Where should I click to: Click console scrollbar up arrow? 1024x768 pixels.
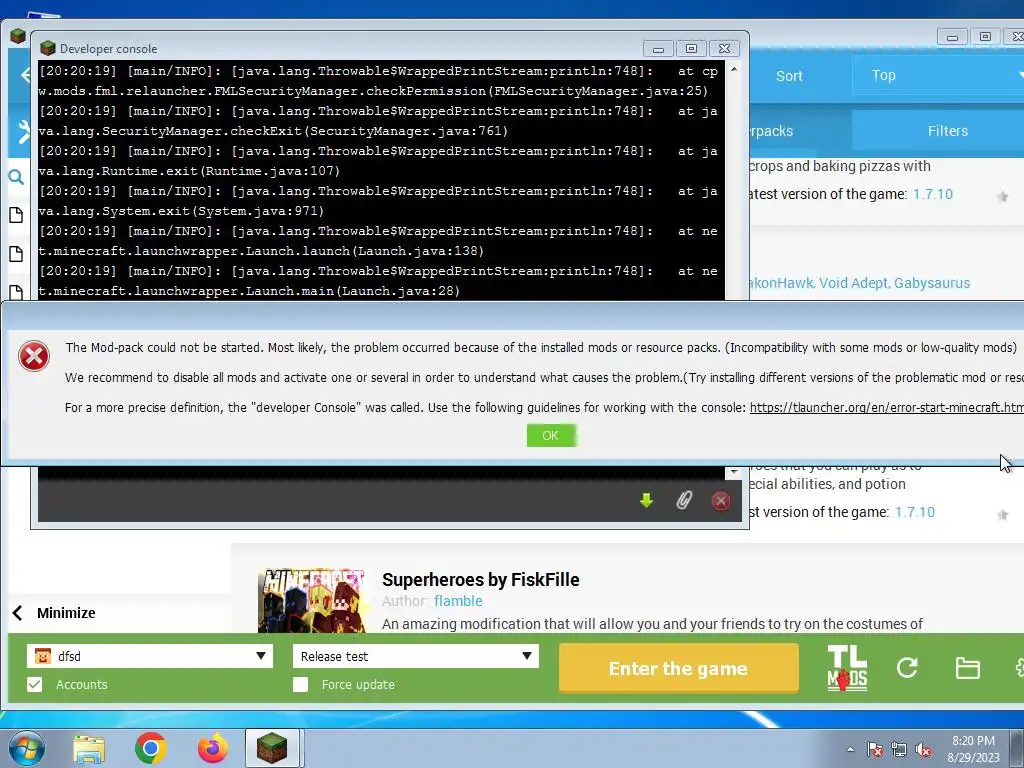pyautogui.click(x=734, y=69)
